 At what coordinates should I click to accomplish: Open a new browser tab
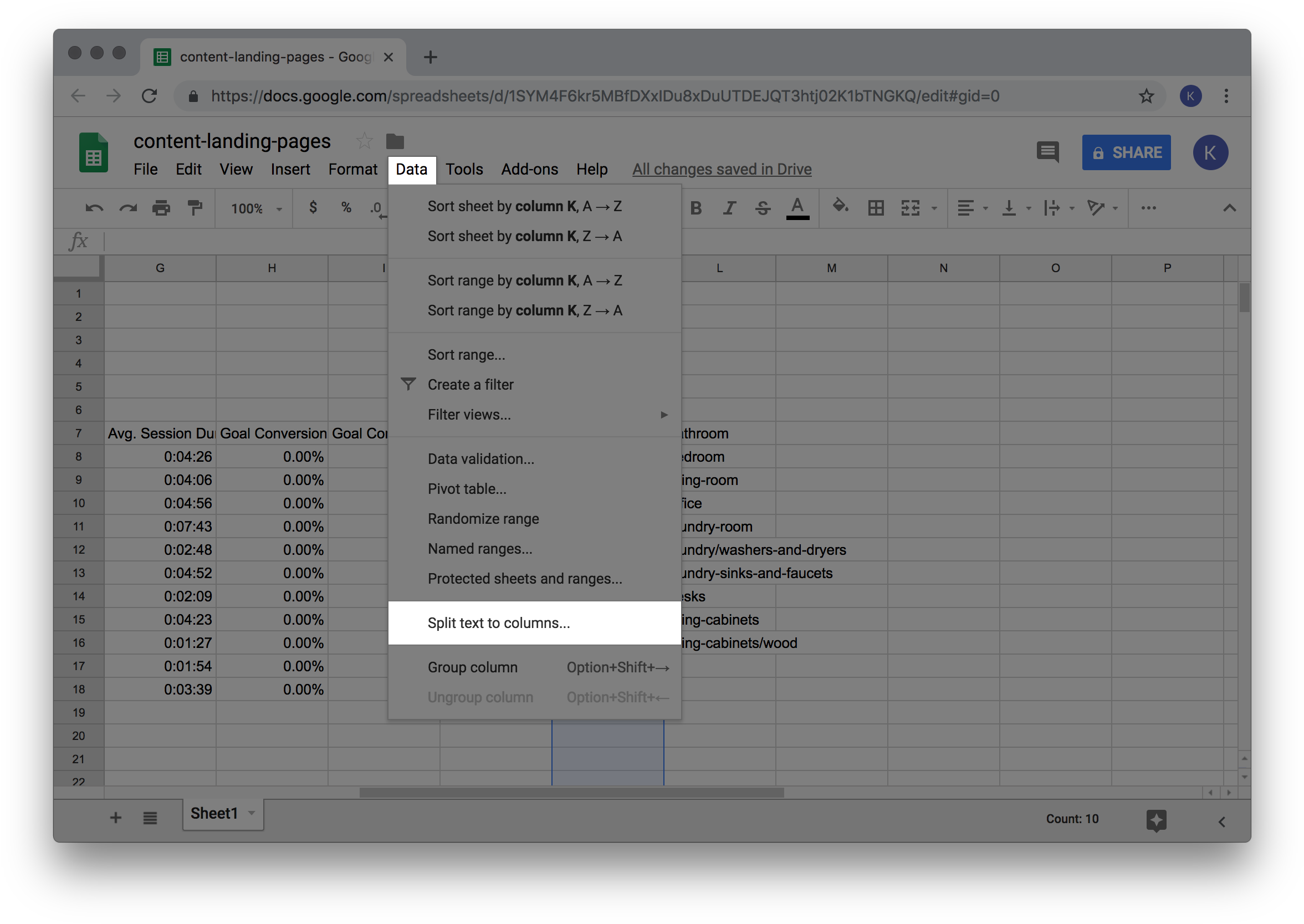click(431, 57)
